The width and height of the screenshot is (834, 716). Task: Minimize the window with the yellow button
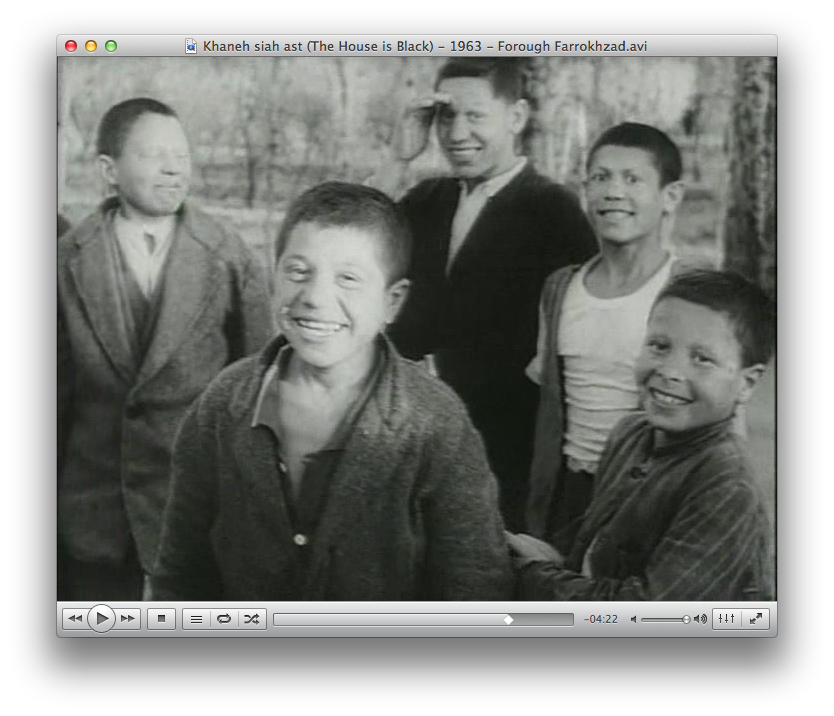91,46
